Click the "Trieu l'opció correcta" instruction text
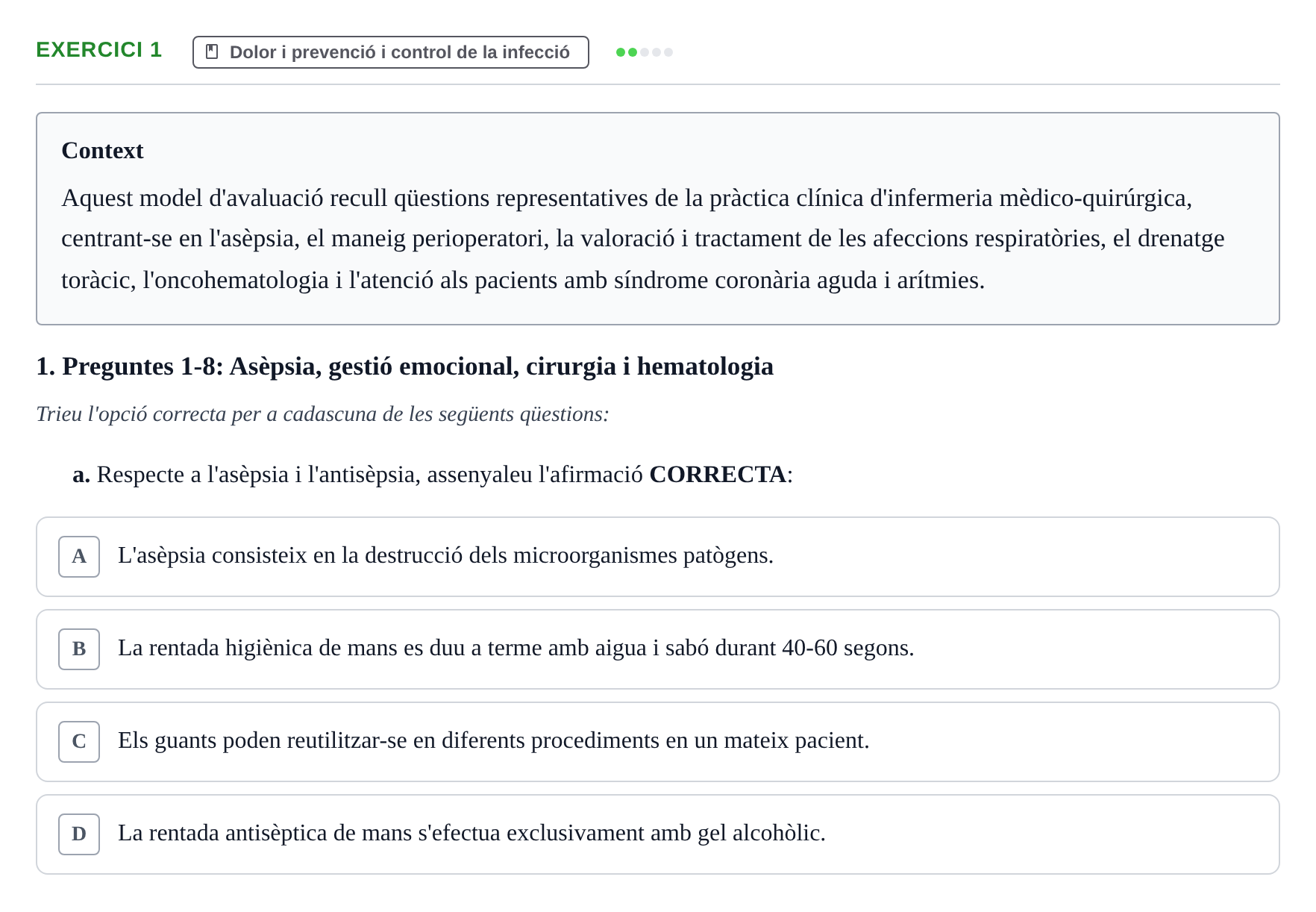1316x912 pixels. (x=322, y=414)
